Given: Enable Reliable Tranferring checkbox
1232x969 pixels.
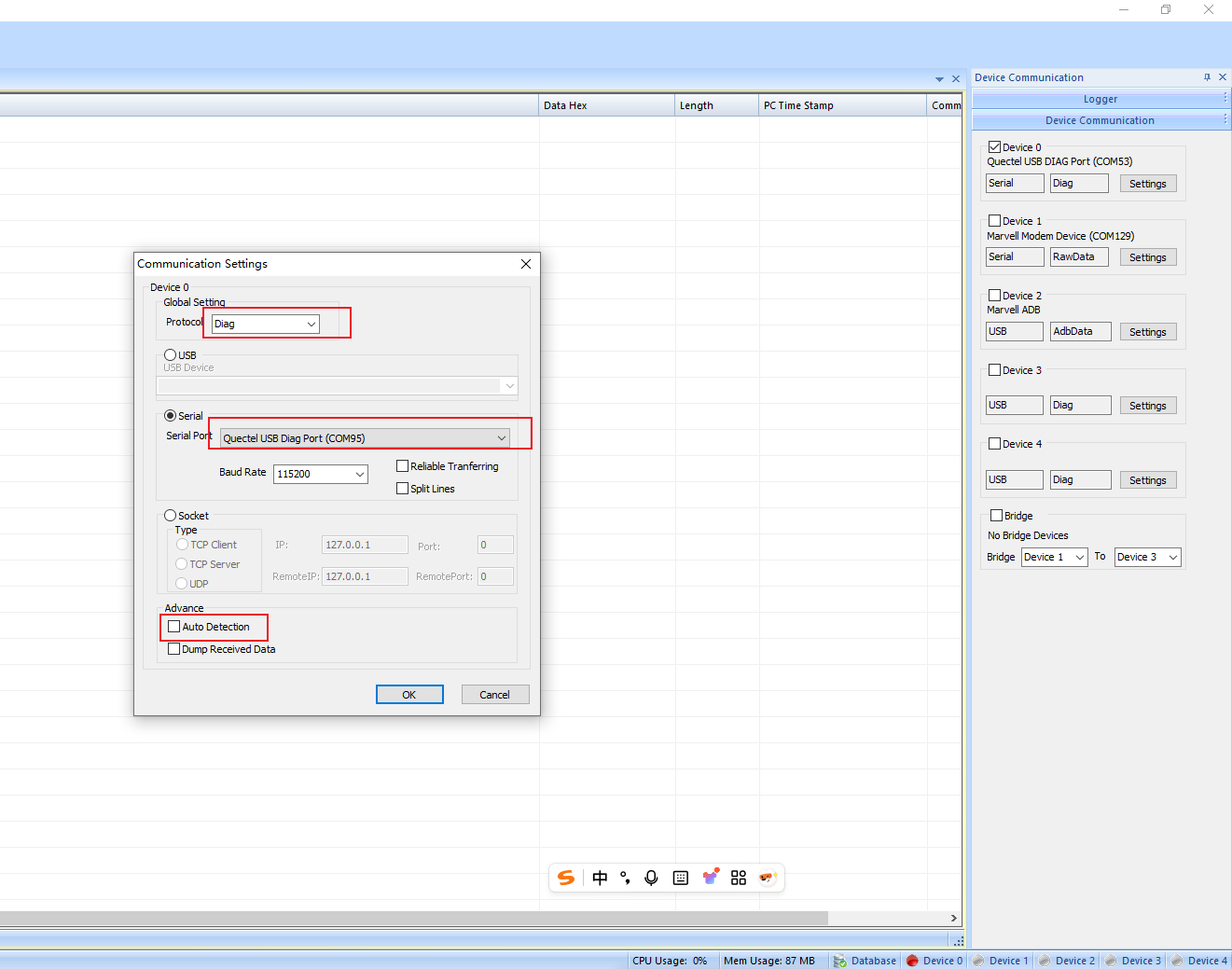Looking at the screenshot, I should (403, 466).
